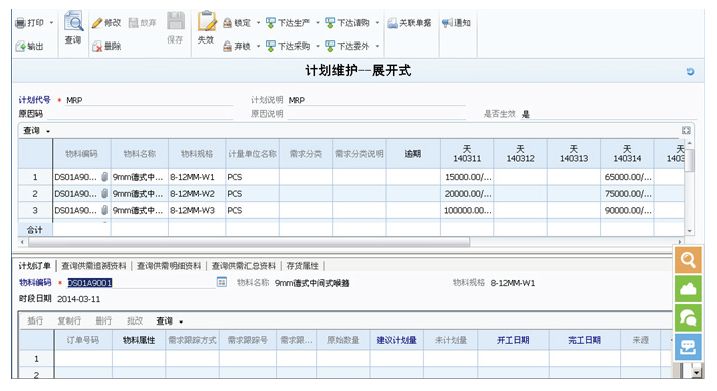717x391 pixels.
Task: Expand the 下达采购 dropdown arrow
Action: [318, 46]
